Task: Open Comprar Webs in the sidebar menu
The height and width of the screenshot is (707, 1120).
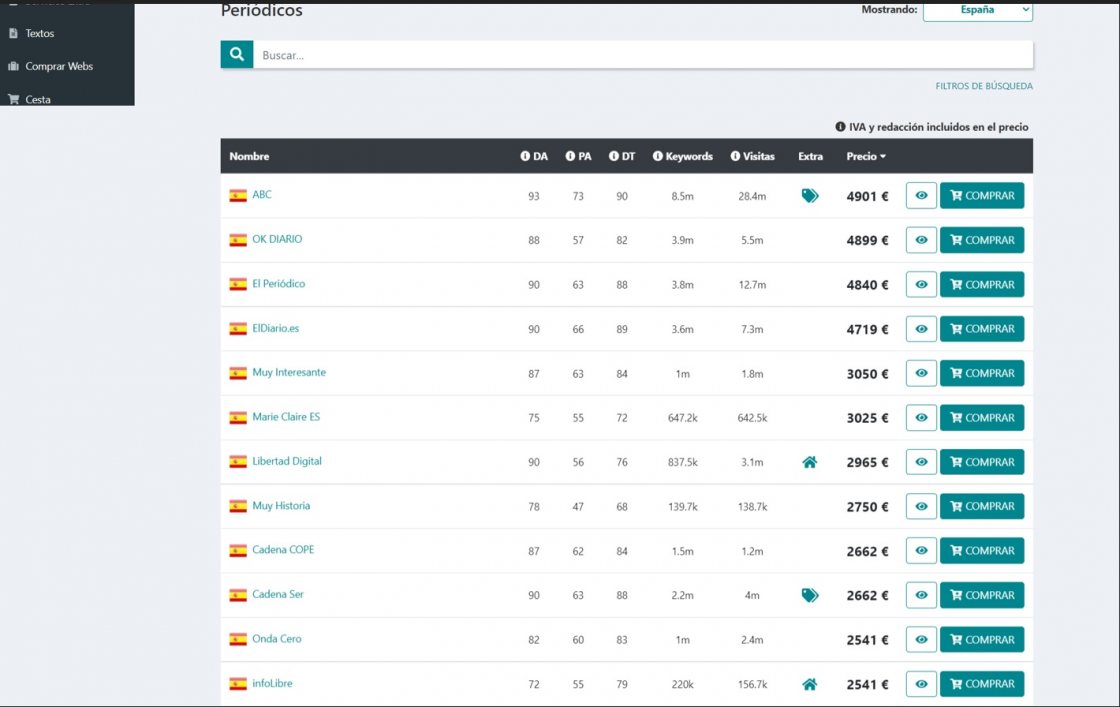Action: pos(59,66)
